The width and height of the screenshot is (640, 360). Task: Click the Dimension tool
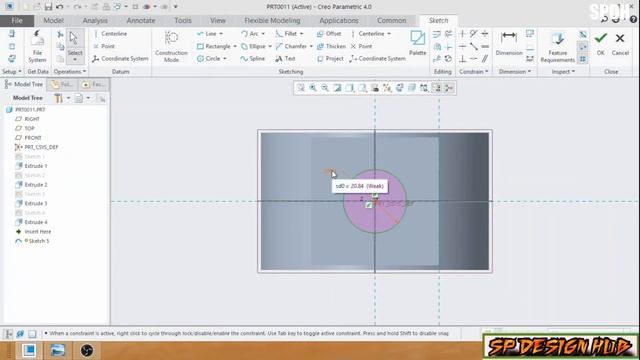coord(509,43)
